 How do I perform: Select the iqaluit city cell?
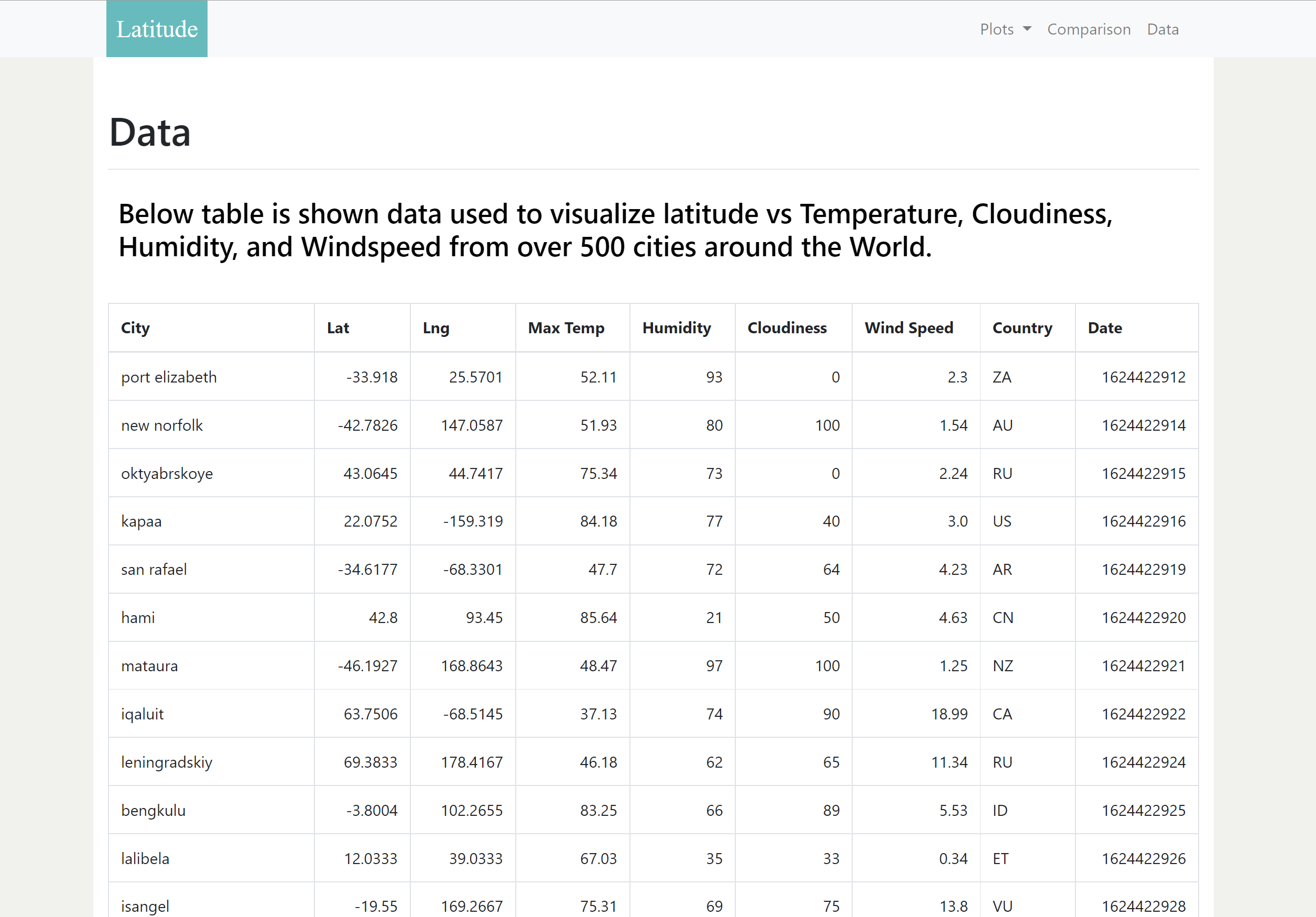click(x=212, y=714)
